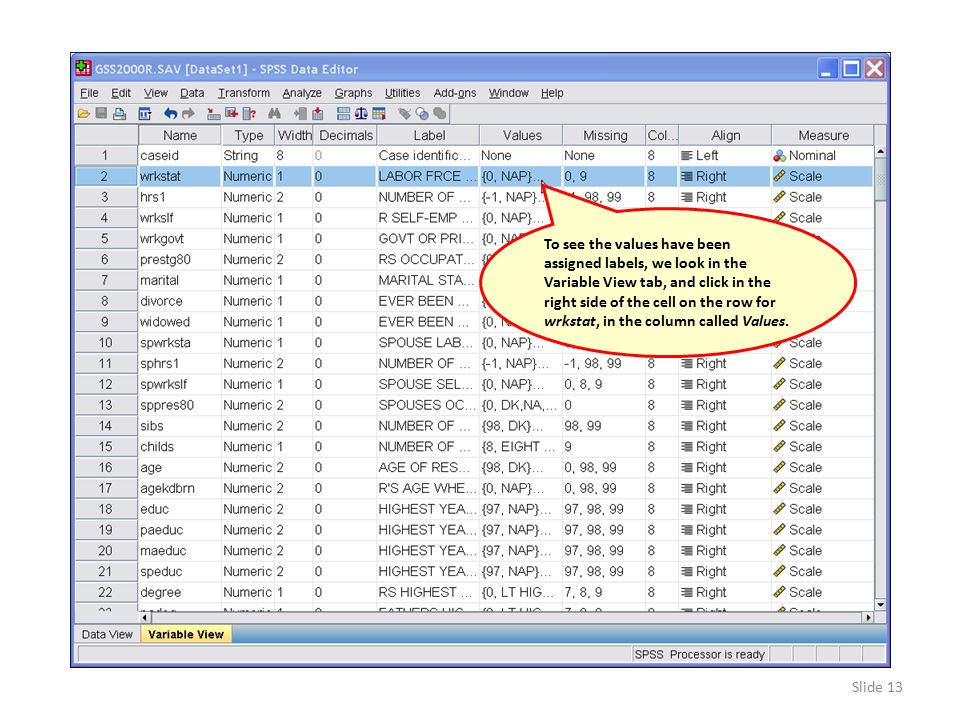Click the variable name cell caseid

[x=180, y=156]
